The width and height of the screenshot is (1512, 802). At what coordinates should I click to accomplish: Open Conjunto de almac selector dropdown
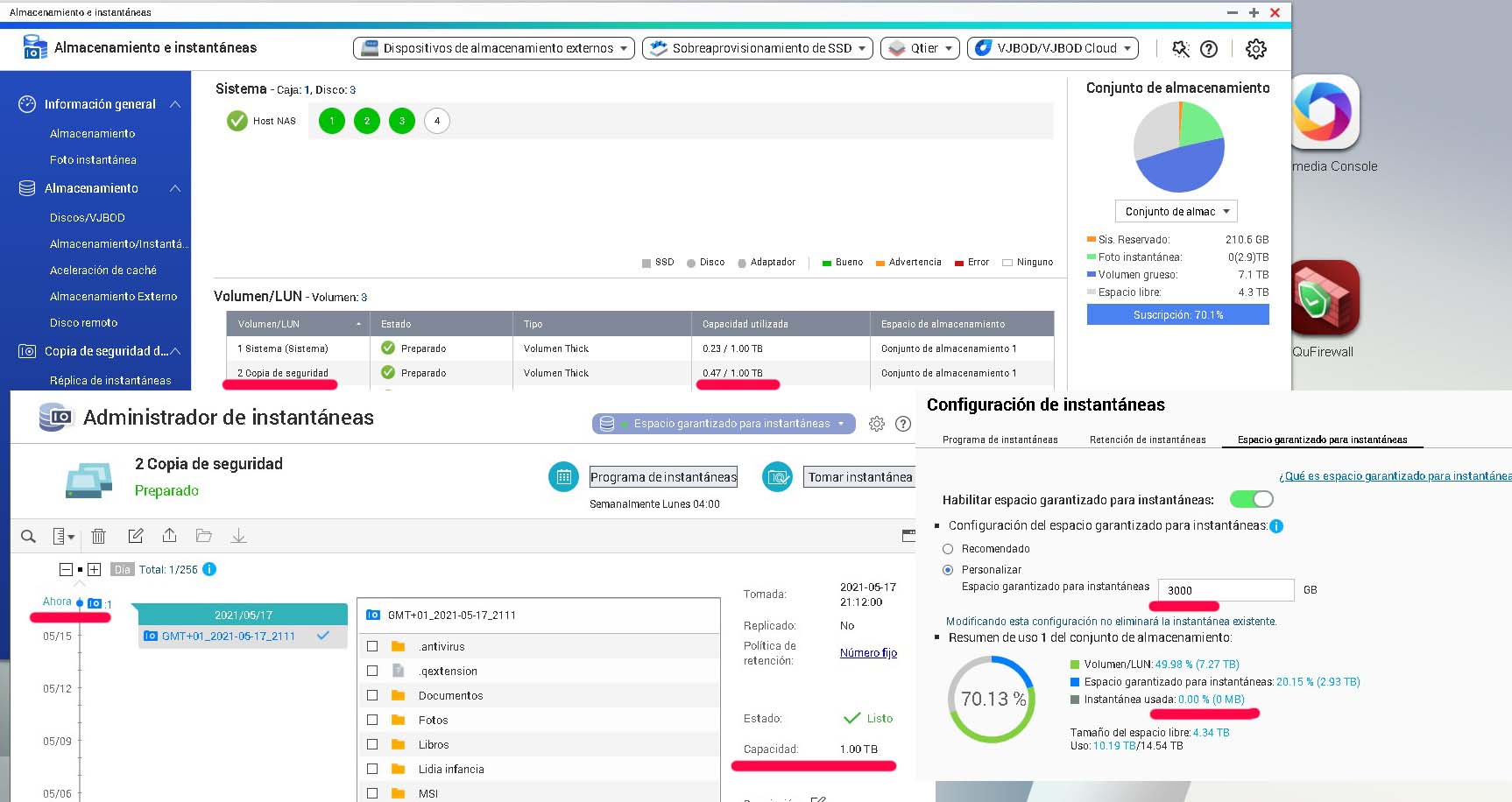[1176, 211]
